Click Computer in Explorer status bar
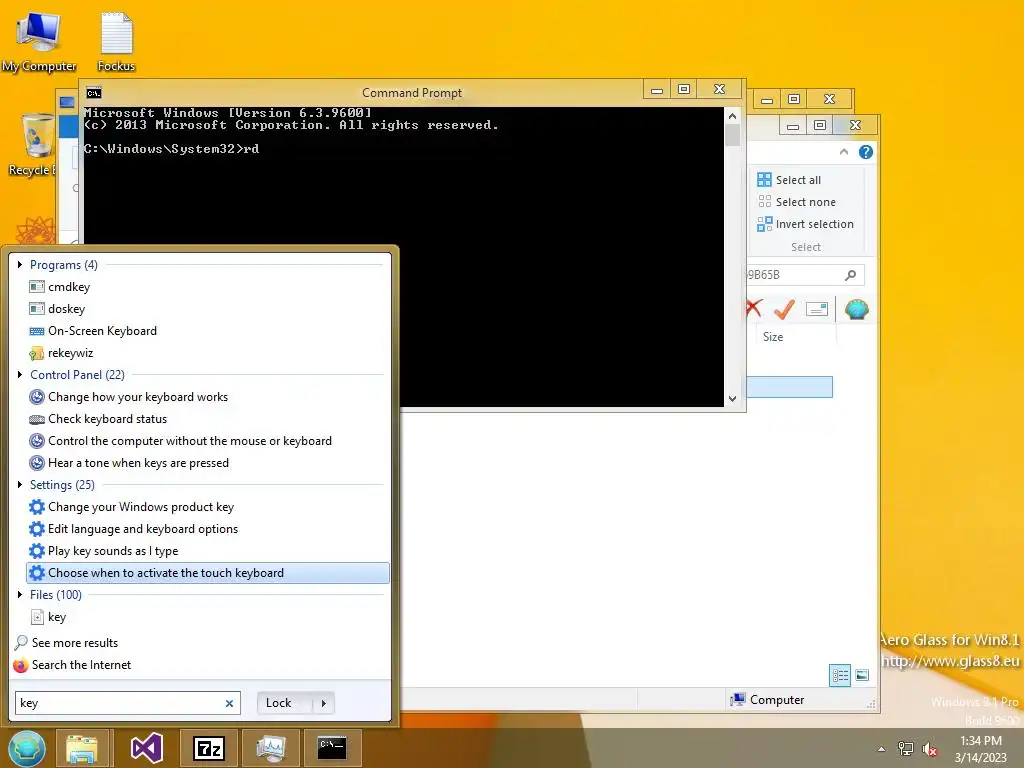Viewport: 1024px width, 768px height. click(767, 699)
